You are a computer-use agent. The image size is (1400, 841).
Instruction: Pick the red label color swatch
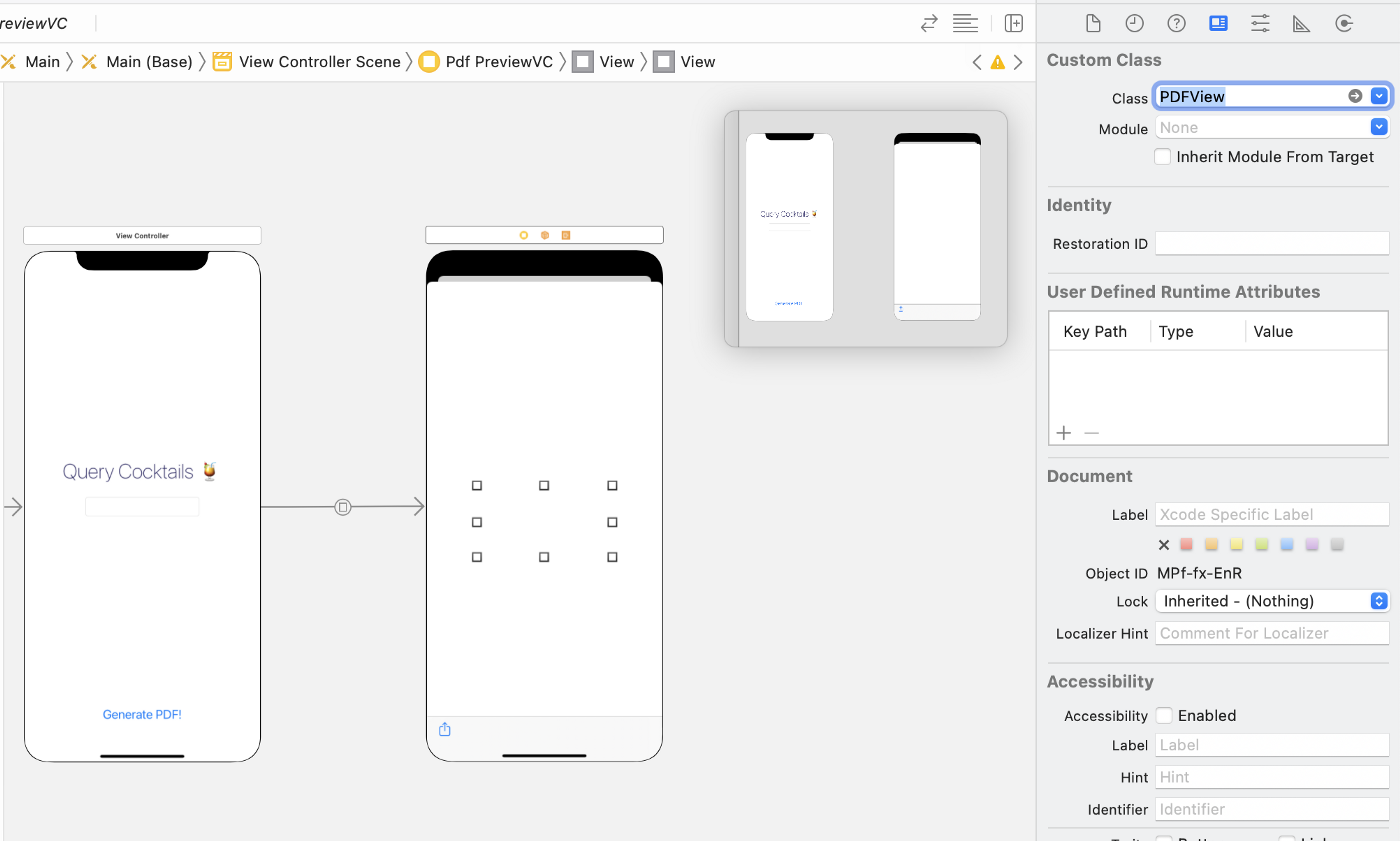coord(1186,545)
